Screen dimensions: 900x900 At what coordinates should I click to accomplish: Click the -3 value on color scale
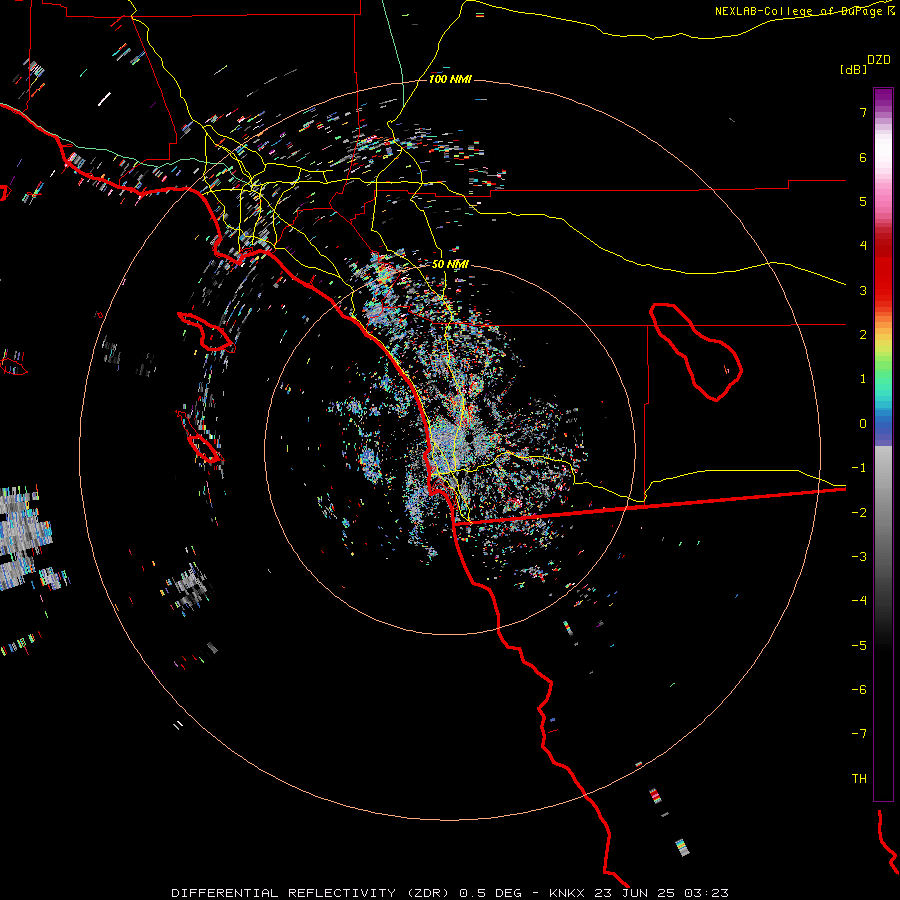click(x=859, y=556)
